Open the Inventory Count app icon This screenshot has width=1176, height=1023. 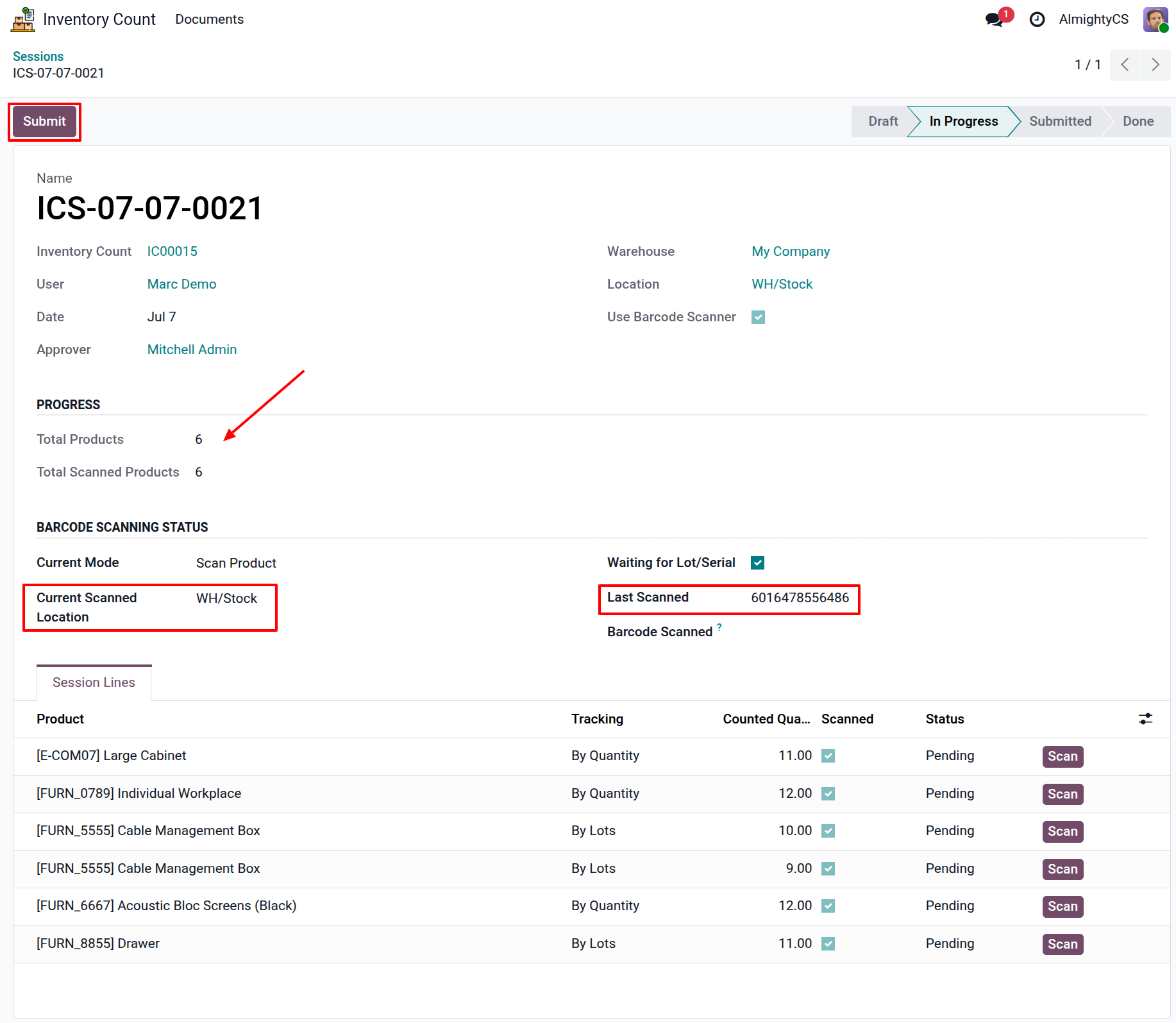click(x=23, y=19)
